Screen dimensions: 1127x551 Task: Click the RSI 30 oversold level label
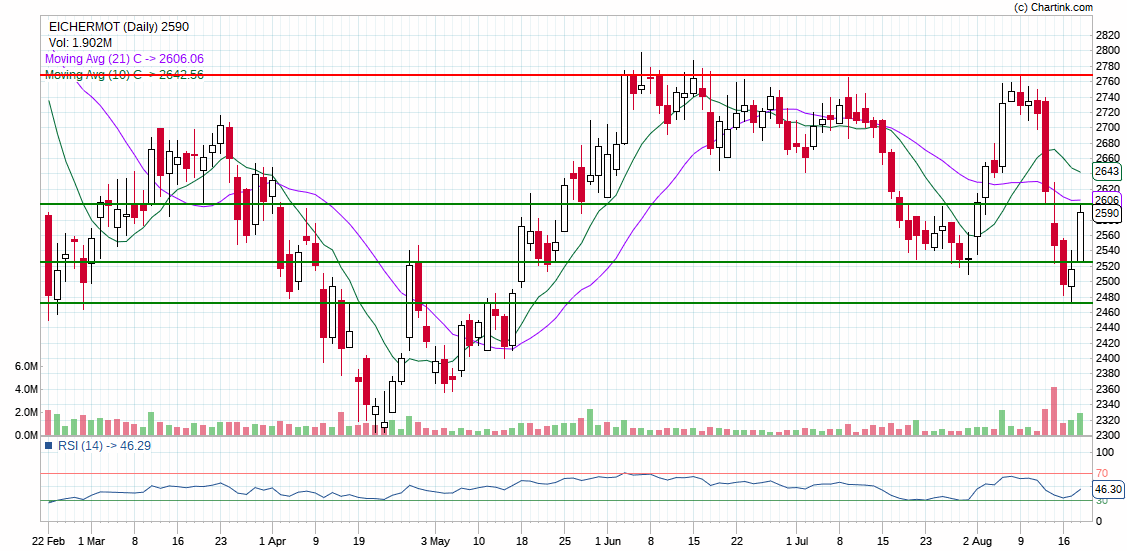(1101, 500)
